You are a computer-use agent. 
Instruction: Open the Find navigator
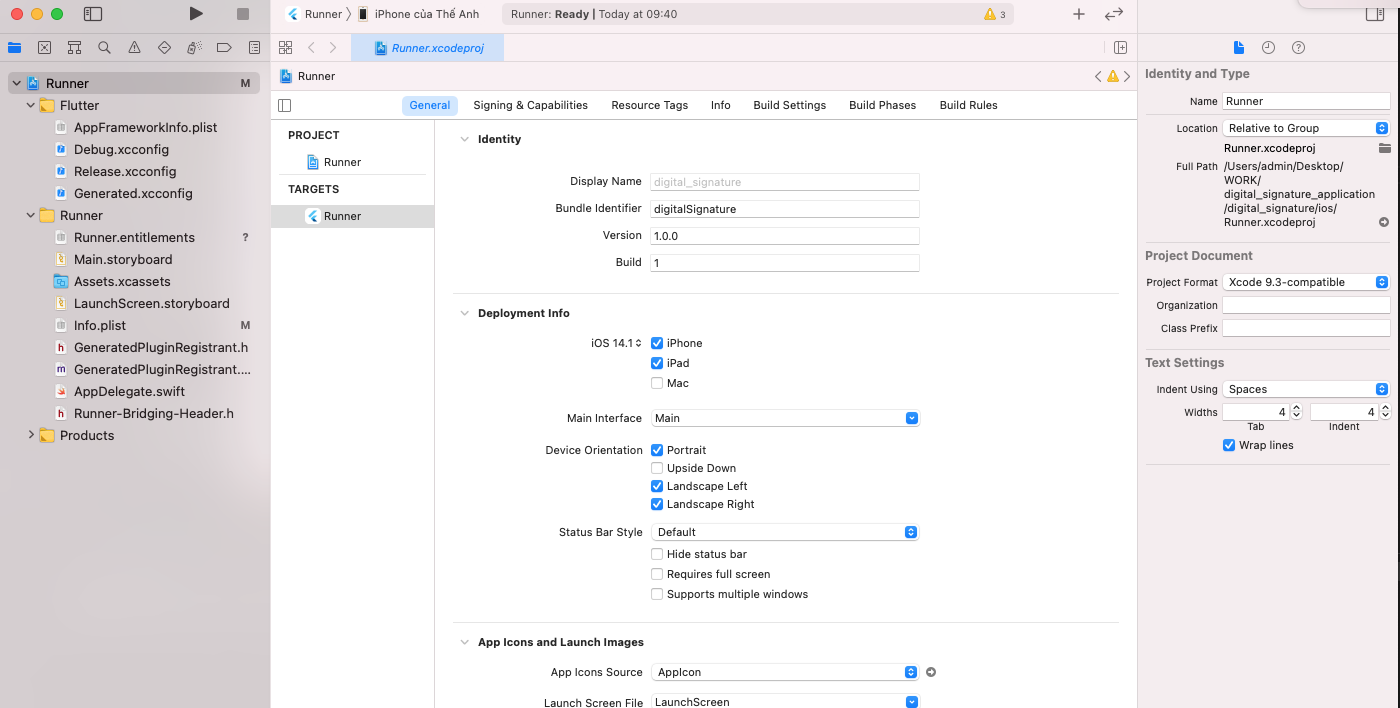pyautogui.click(x=104, y=47)
